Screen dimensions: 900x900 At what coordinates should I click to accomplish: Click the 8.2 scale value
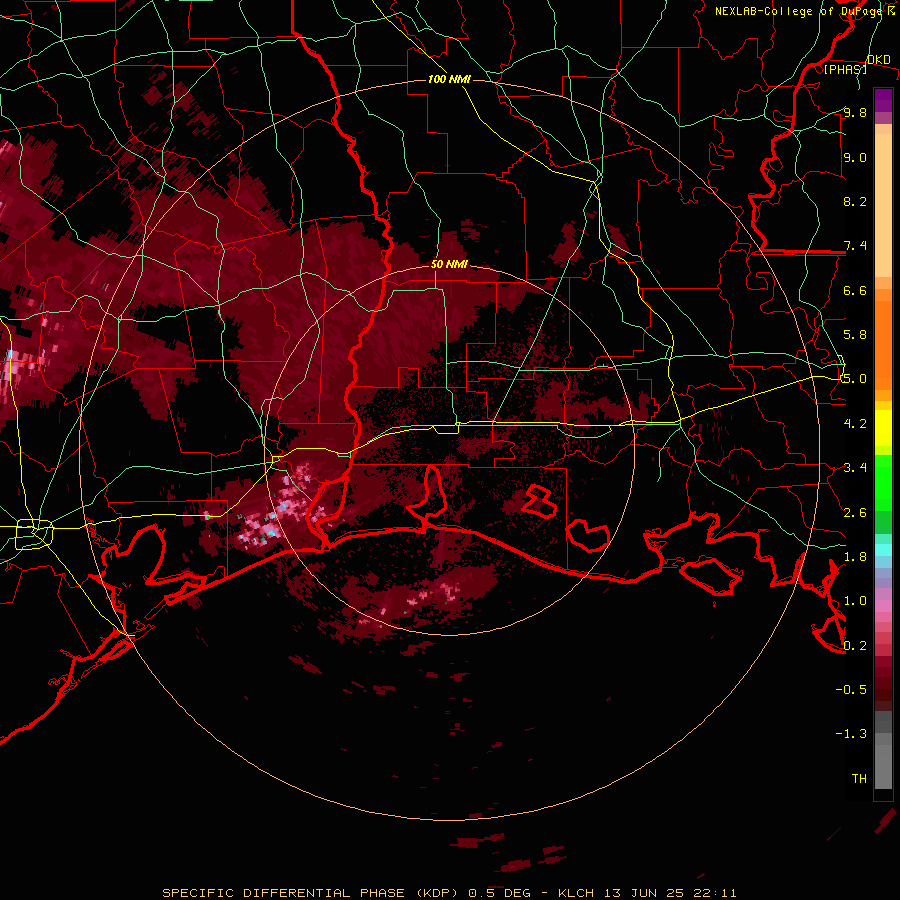pyautogui.click(x=855, y=201)
